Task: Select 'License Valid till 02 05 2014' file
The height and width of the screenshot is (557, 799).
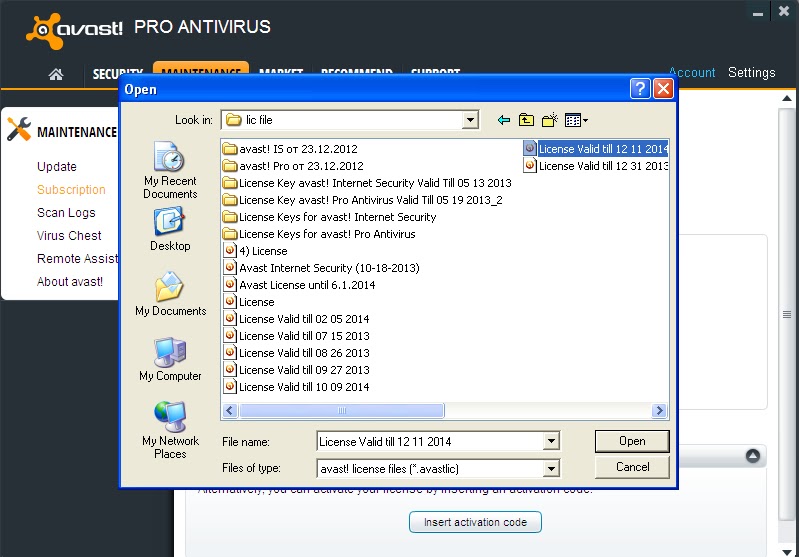Action: (x=297, y=319)
